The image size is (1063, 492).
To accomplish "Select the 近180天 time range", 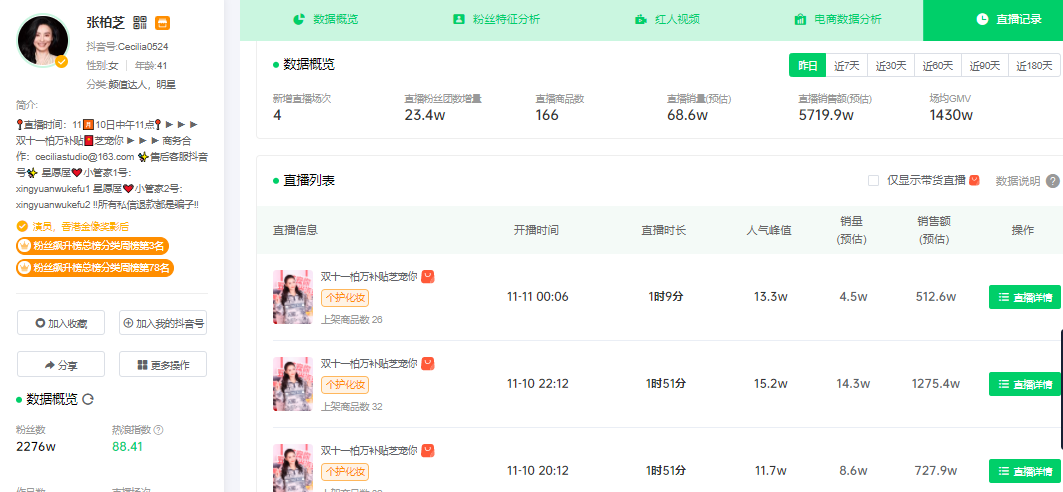I will click(1034, 66).
